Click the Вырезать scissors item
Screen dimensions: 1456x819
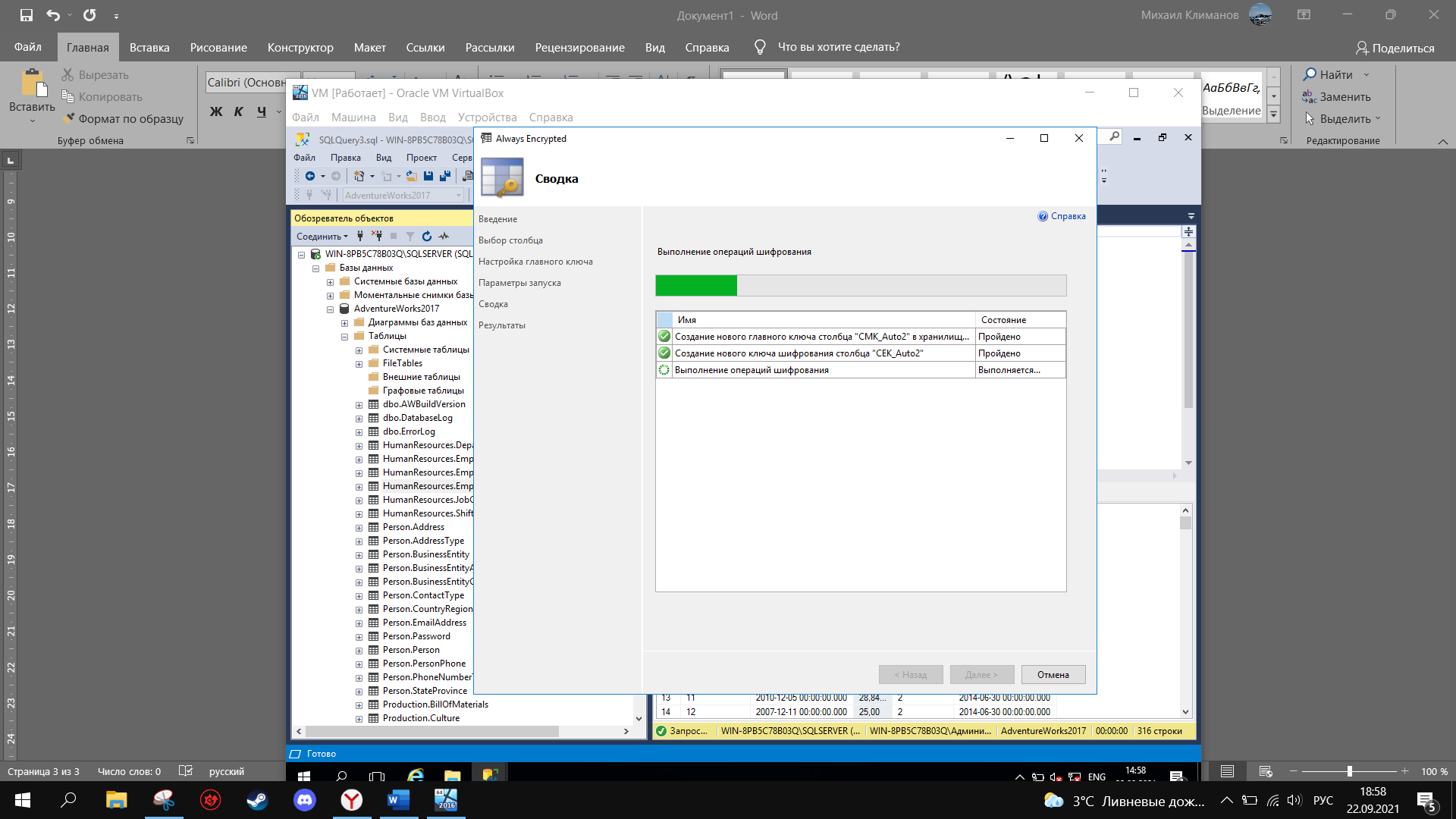[96, 74]
